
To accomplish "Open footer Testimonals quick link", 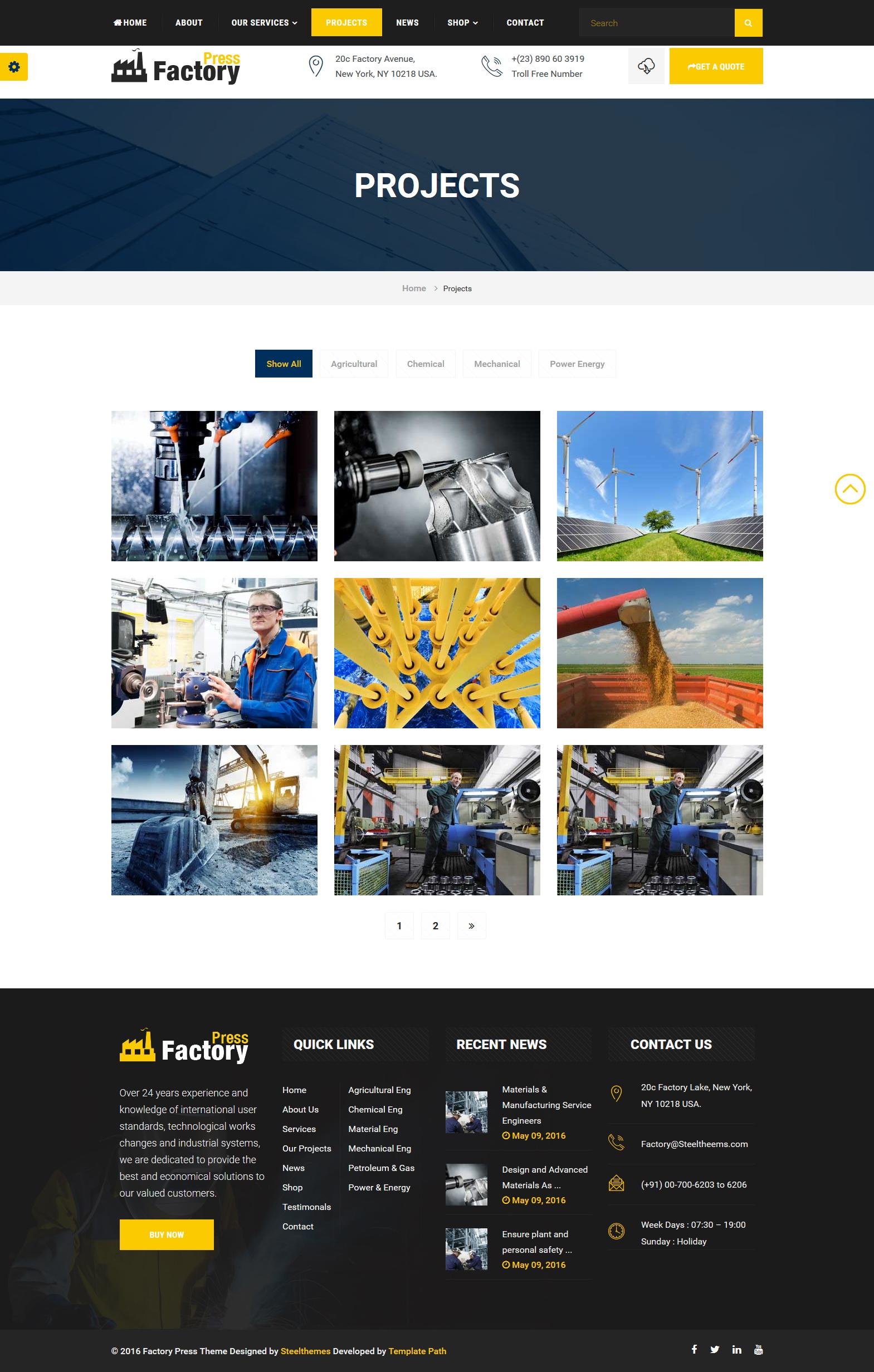I will (307, 1207).
